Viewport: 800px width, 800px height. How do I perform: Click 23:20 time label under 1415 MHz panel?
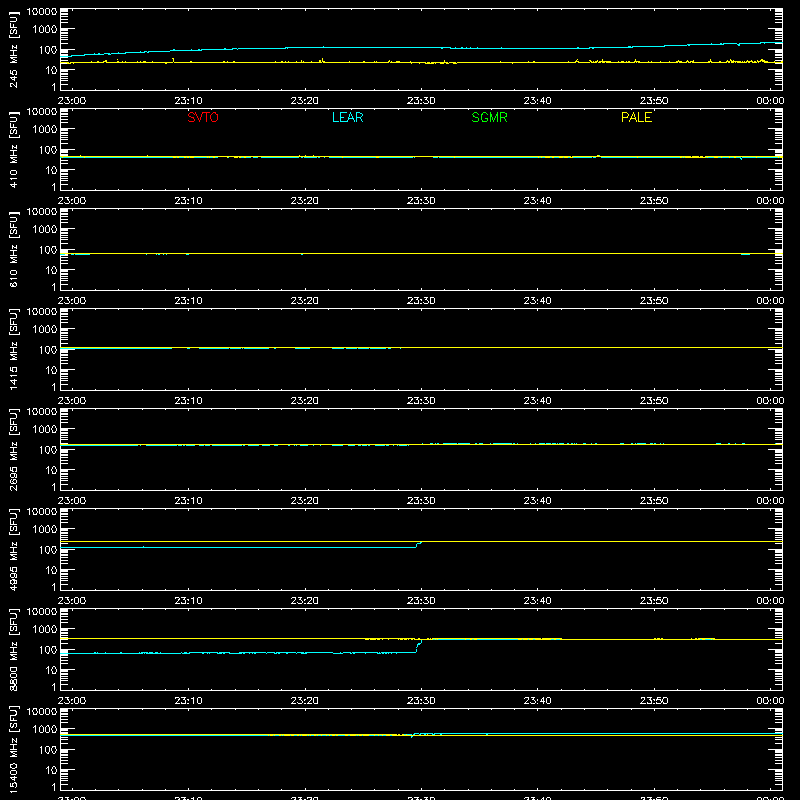(x=305, y=401)
